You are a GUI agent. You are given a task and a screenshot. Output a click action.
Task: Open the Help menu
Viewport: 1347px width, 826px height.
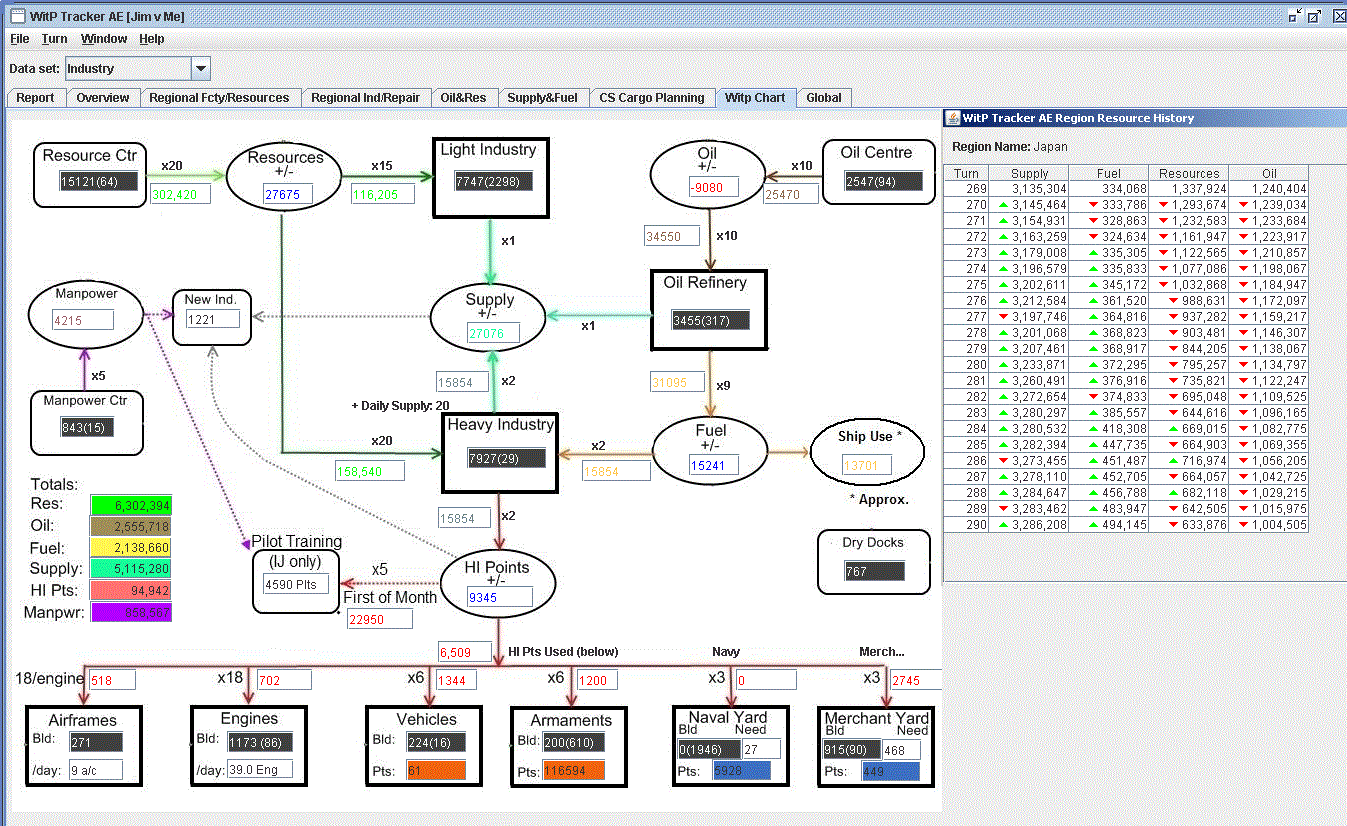152,39
